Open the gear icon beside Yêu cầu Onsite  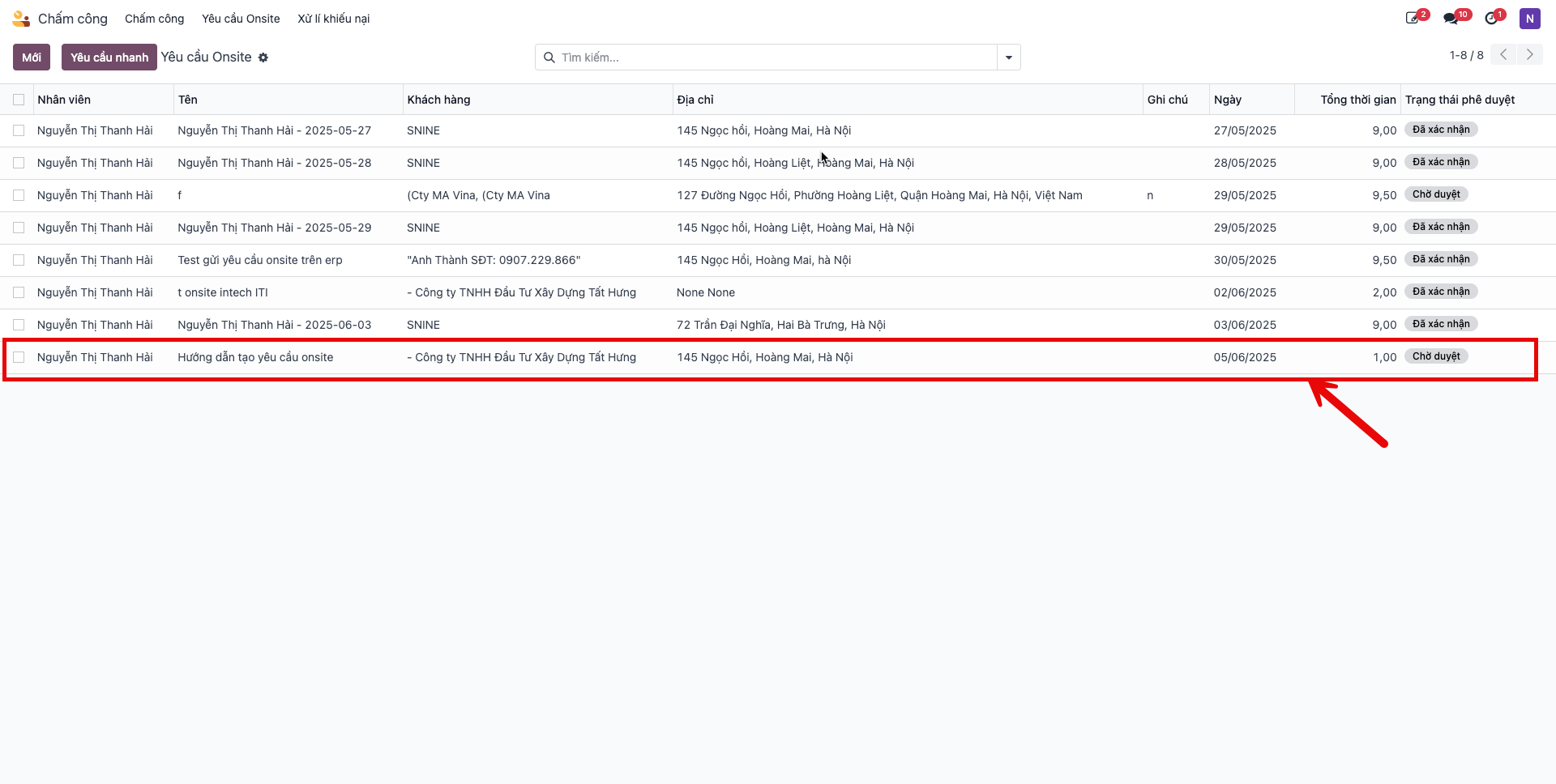263,58
